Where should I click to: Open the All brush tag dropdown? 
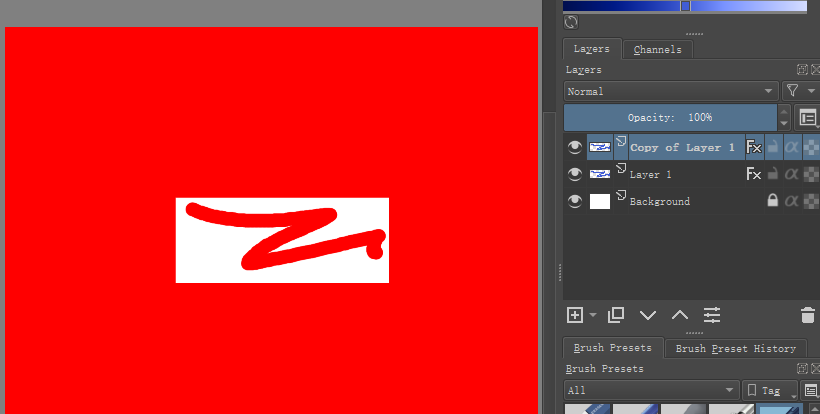pyautogui.click(x=652, y=390)
